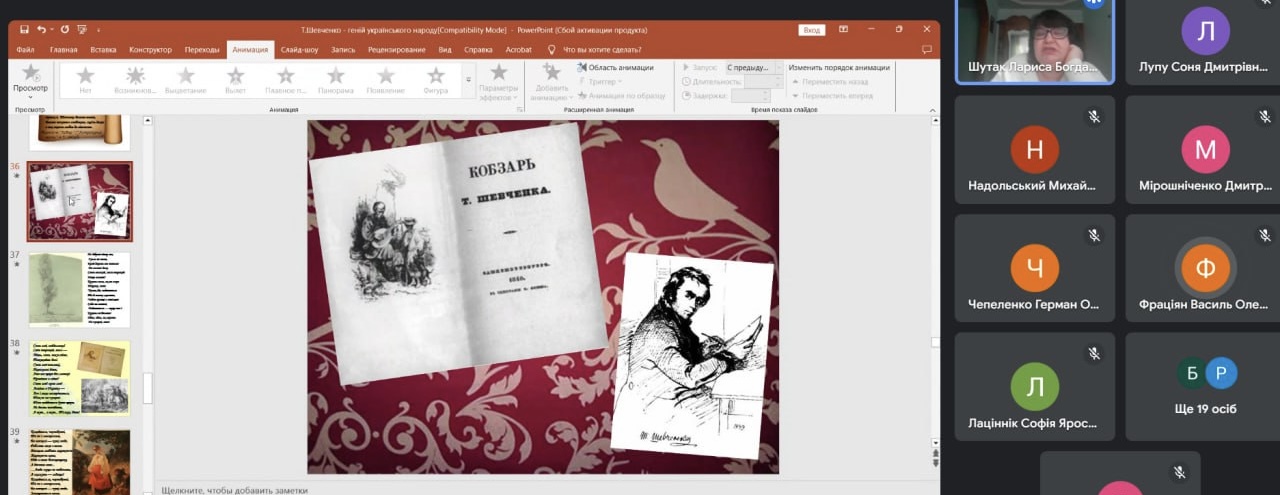Open the Запуск 'С предыду...' combo box
The width and height of the screenshot is (1280, 495).
(754, 68)
